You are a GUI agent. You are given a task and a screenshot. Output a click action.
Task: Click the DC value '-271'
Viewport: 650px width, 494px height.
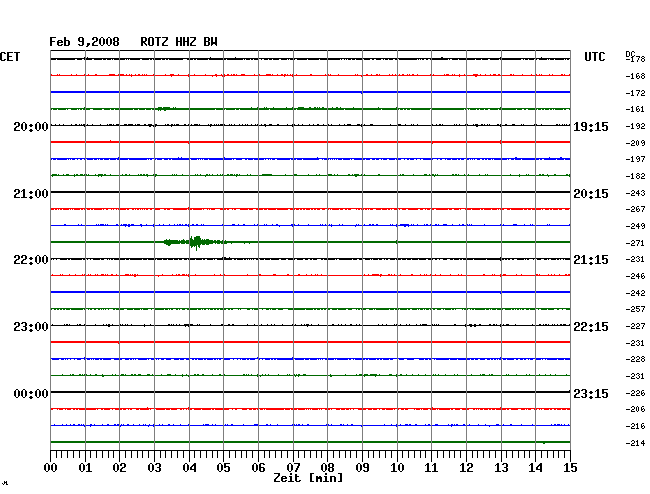point(635,243)
